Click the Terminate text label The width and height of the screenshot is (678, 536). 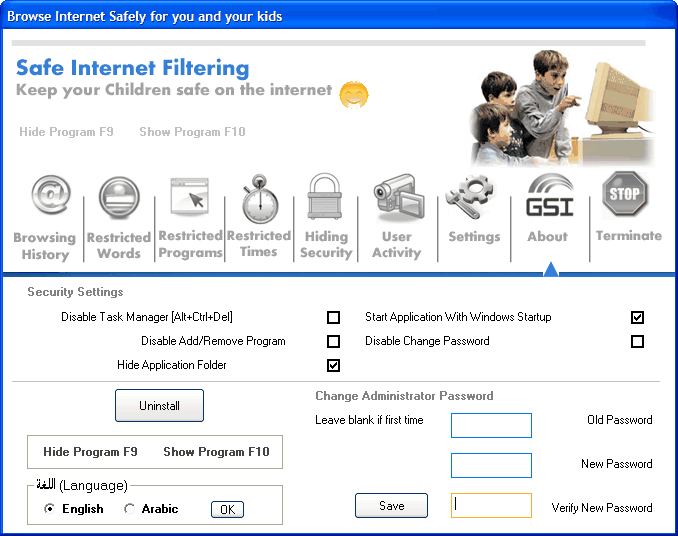629,236
